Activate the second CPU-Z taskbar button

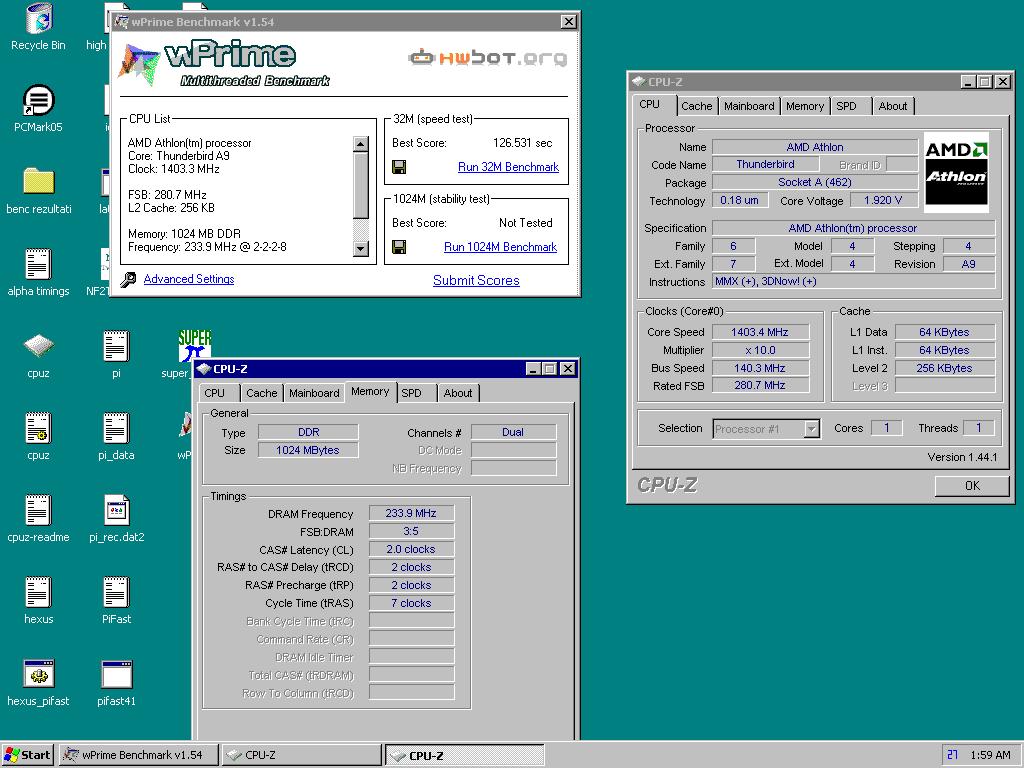[x=464, y=755]
